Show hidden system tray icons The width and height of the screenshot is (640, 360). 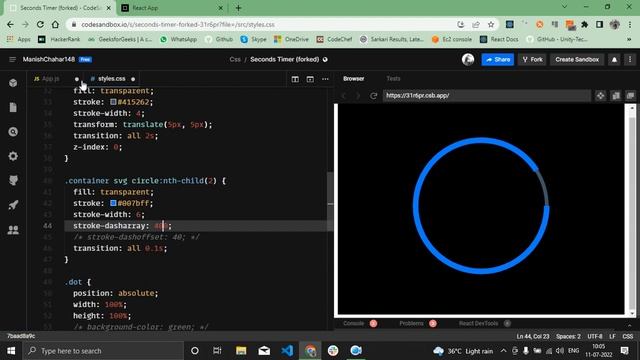(503, 351)
